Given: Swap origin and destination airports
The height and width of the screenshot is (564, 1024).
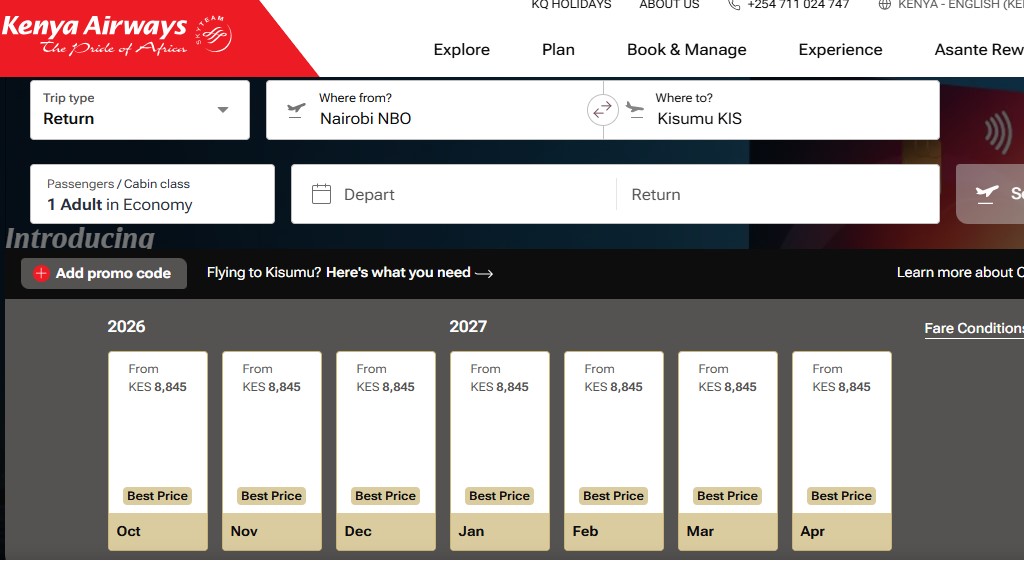Looking at the screenshot, I should (602, 110).
